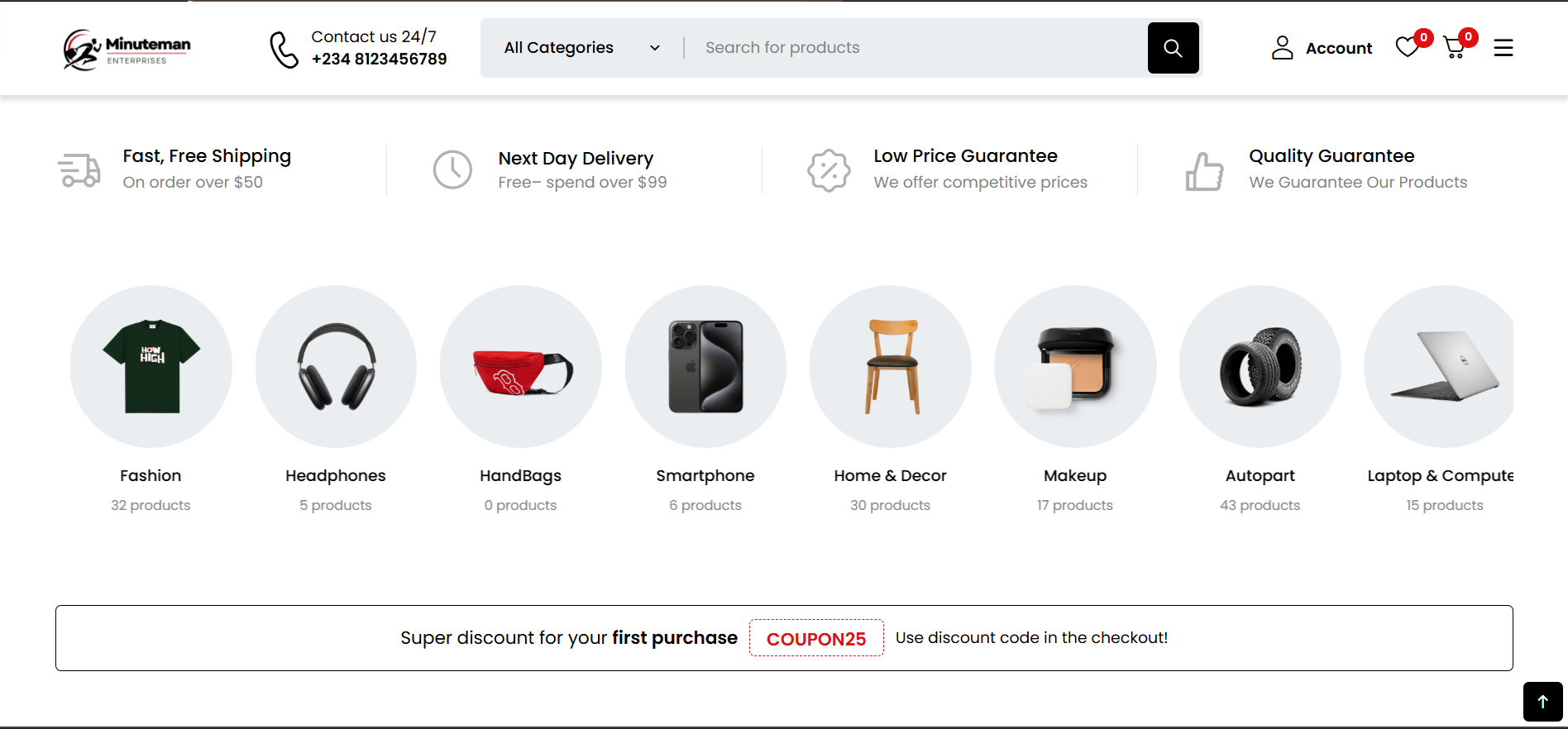Click the "17 products" count text
This screenshot has height=729, width=1568.
pyautogui.click(x=1075, y=505)
